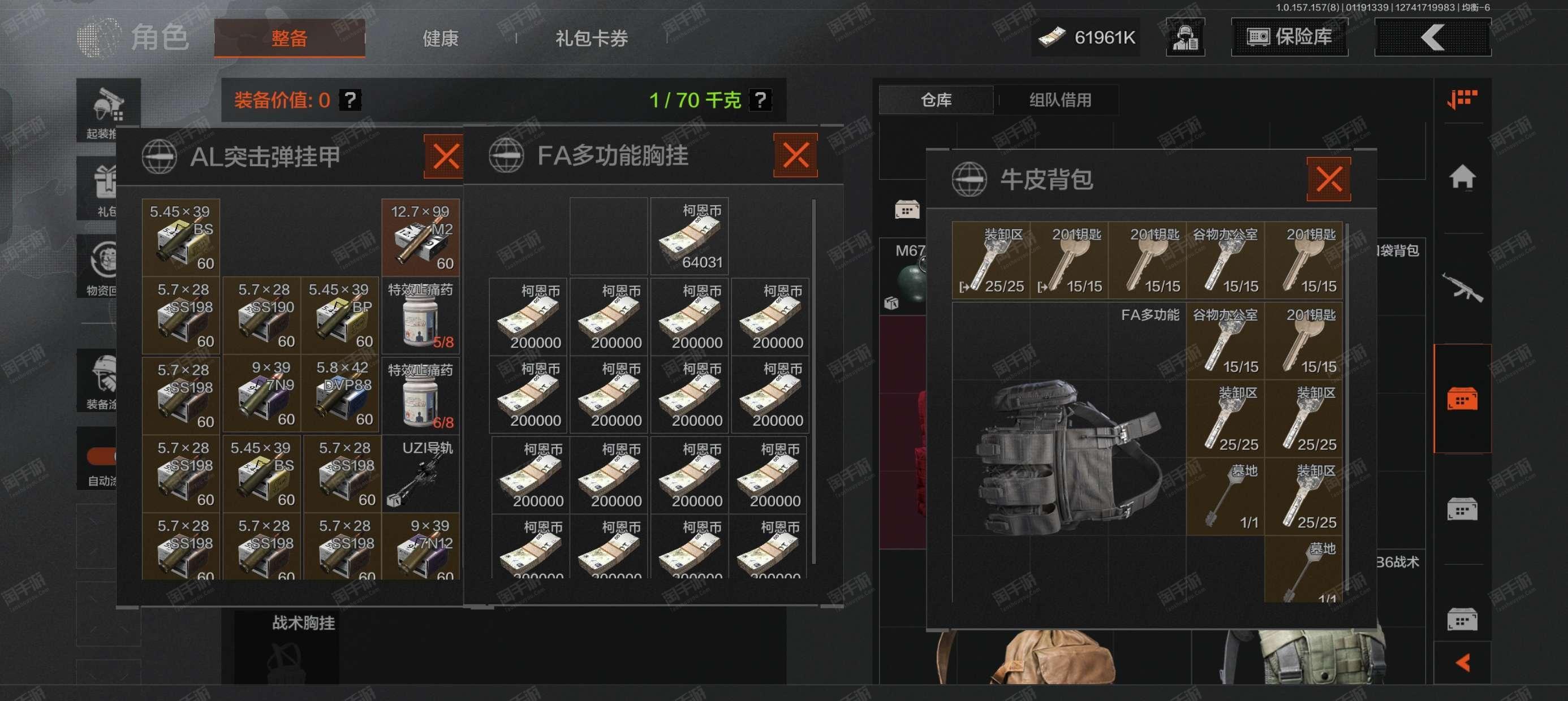Switch to the 健康 tab
Image resolution: width=1568 pixels, height=701 pixels.
click(440, 38)
